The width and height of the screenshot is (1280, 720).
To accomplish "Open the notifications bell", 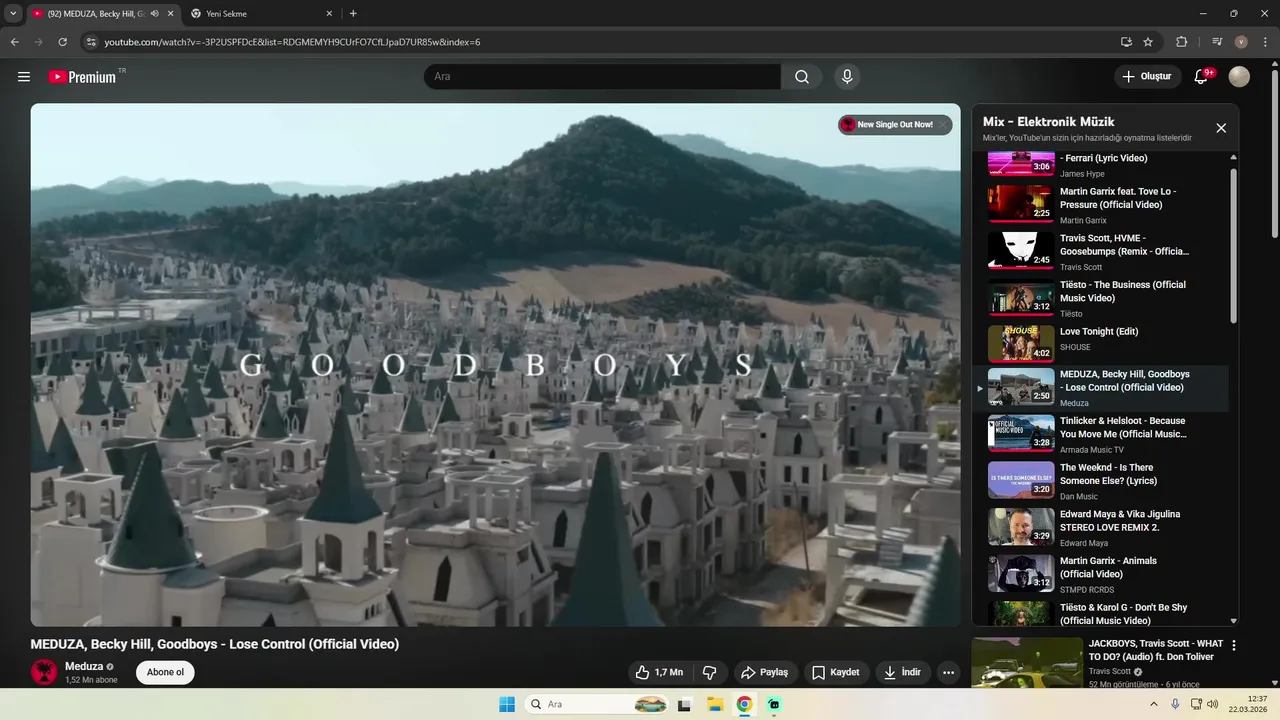I will [1201, 77].
